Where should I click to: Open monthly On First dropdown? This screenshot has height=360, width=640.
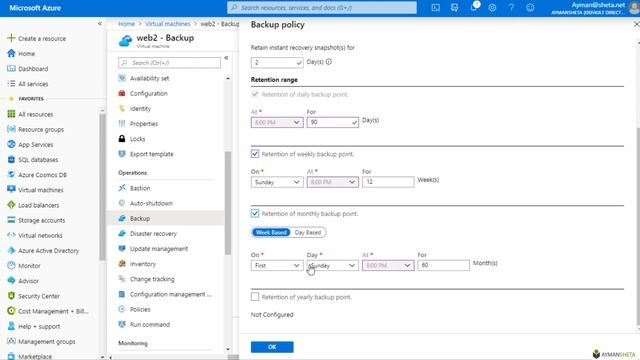[277, 265]
